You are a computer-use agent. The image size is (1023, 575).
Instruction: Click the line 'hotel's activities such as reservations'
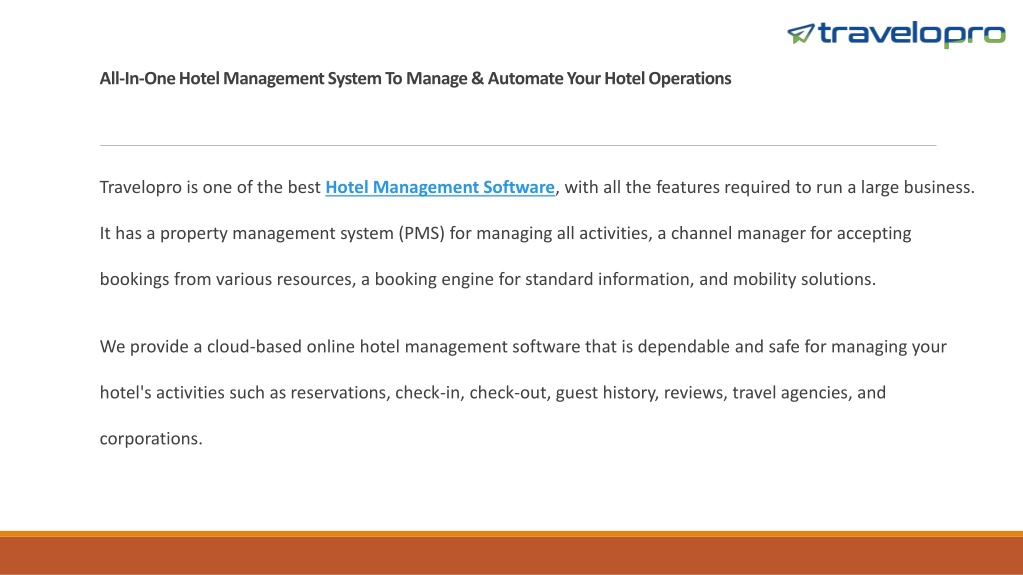[493, 392]
